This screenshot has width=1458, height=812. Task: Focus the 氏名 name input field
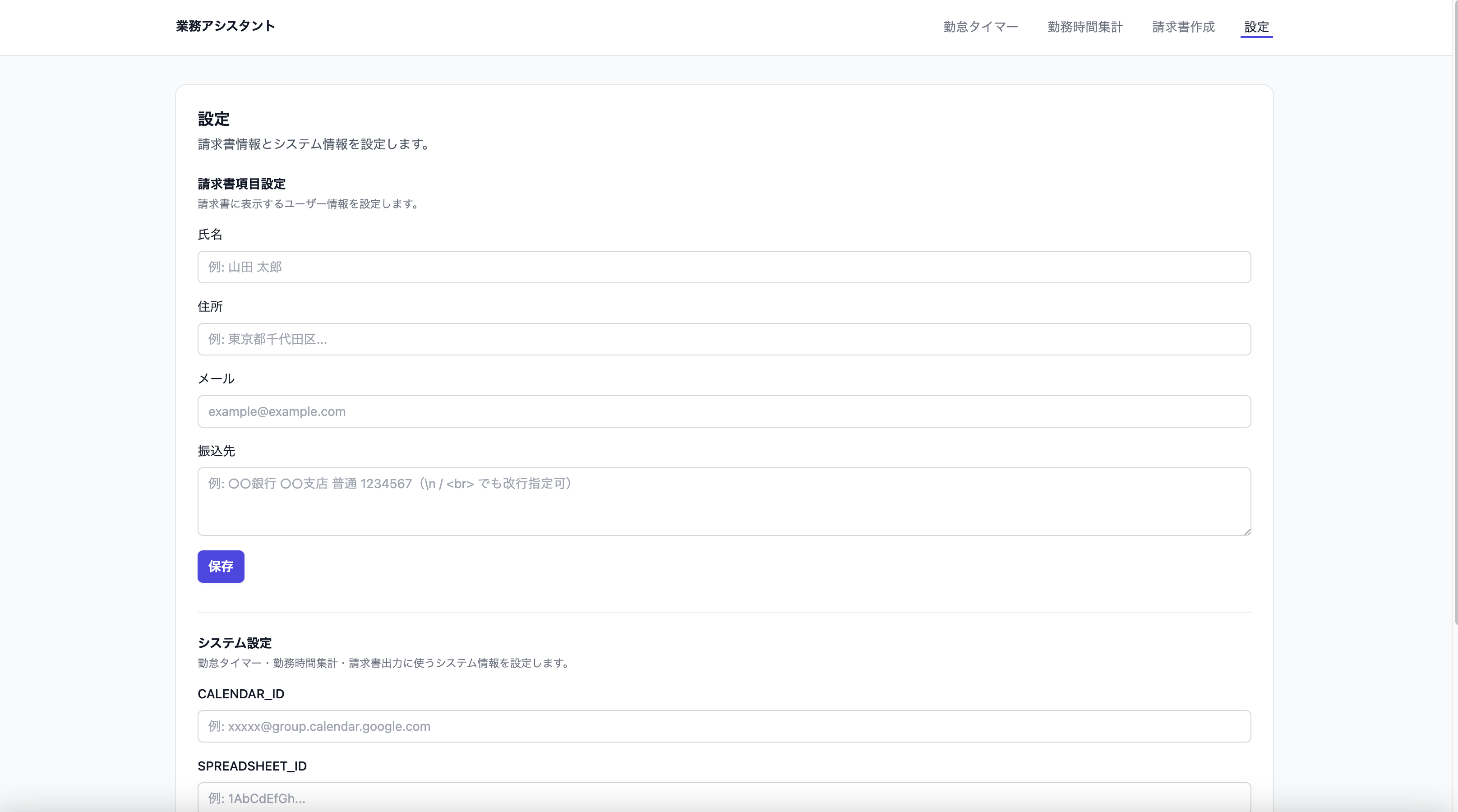click(723, 267)
